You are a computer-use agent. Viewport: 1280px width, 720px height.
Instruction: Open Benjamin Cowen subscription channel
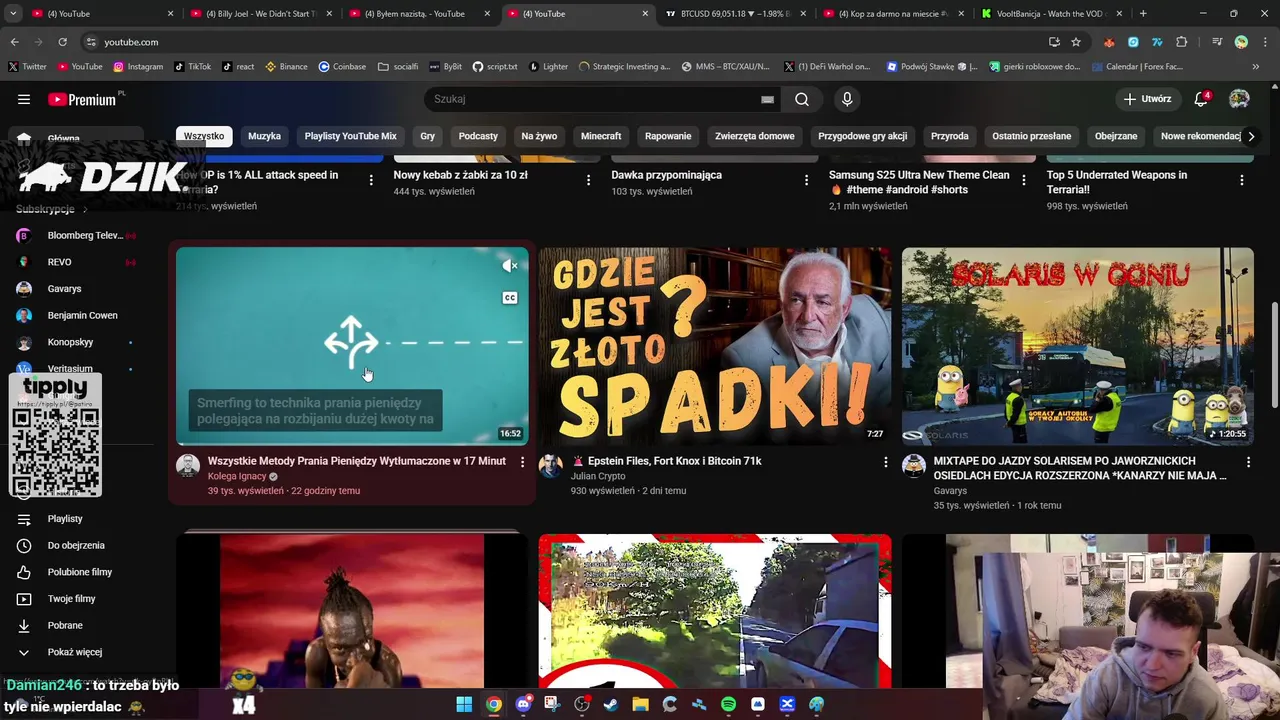click(x=76, y=315)
